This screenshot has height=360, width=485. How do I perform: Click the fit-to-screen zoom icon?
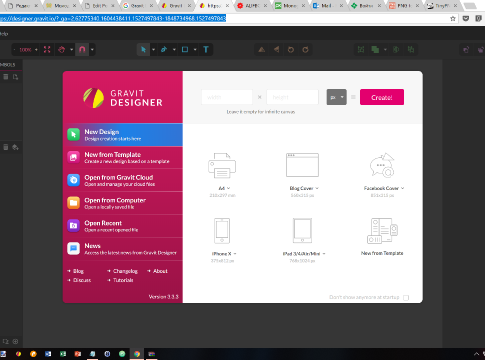click(47, 50)
